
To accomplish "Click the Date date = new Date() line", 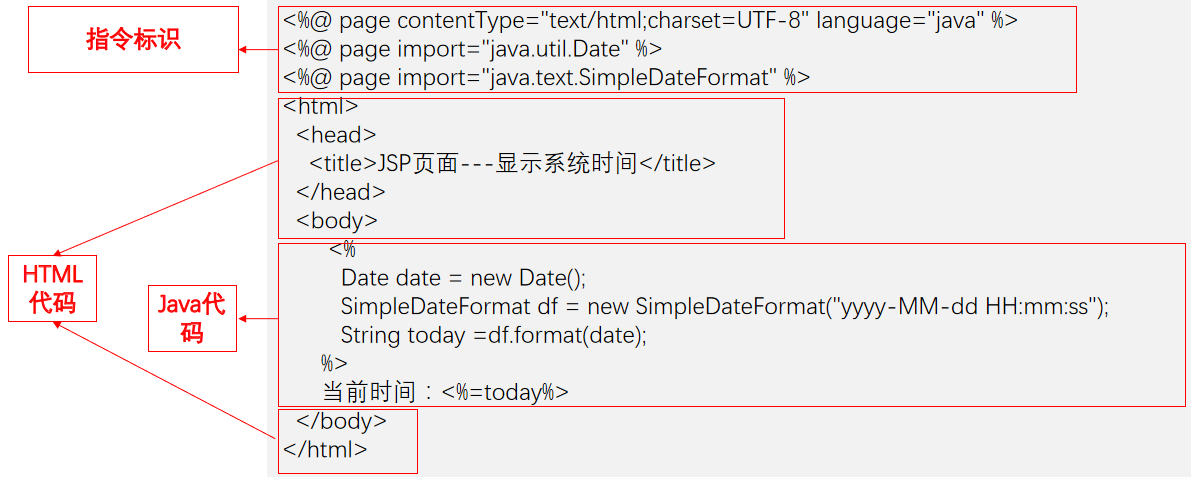I will pos(463,278).
